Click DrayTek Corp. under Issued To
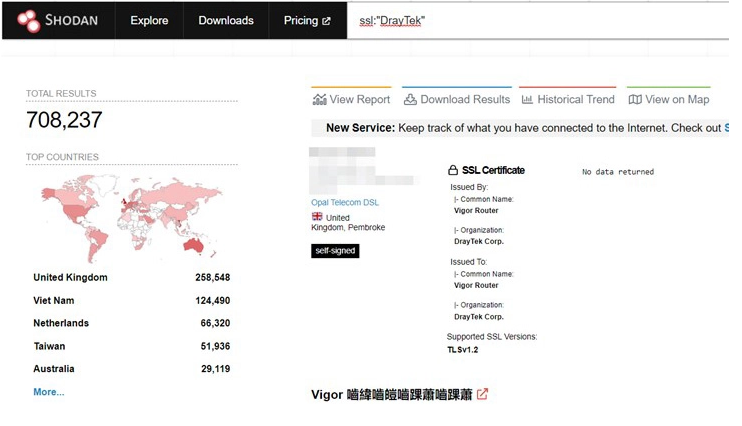Screen dimensions: 742x426 tap(479, 317)
